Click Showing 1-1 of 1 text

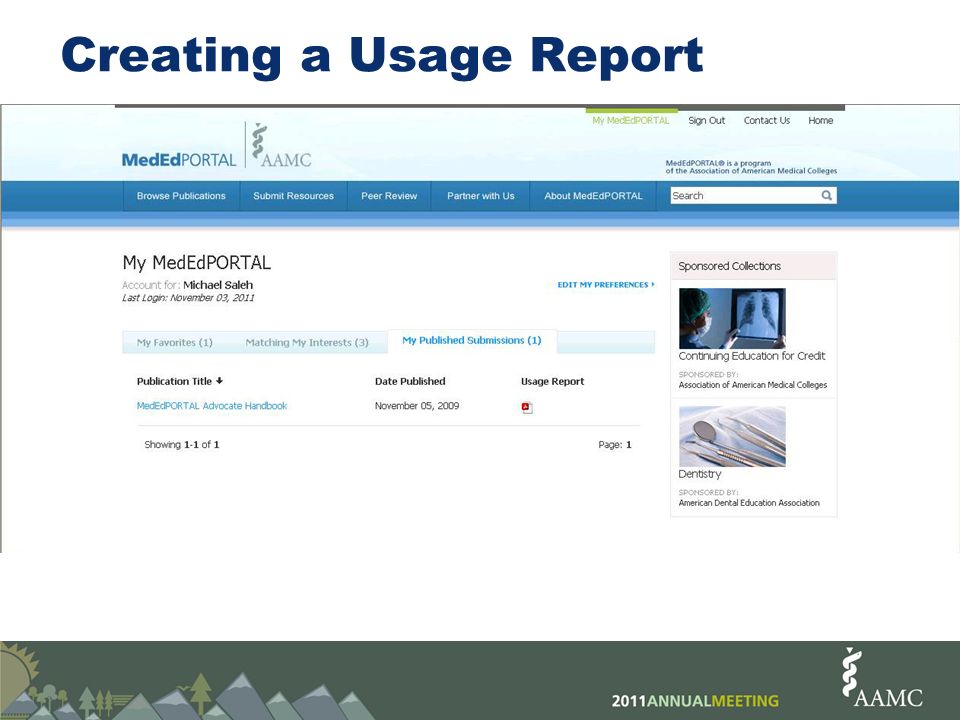[x=182, y=445]
